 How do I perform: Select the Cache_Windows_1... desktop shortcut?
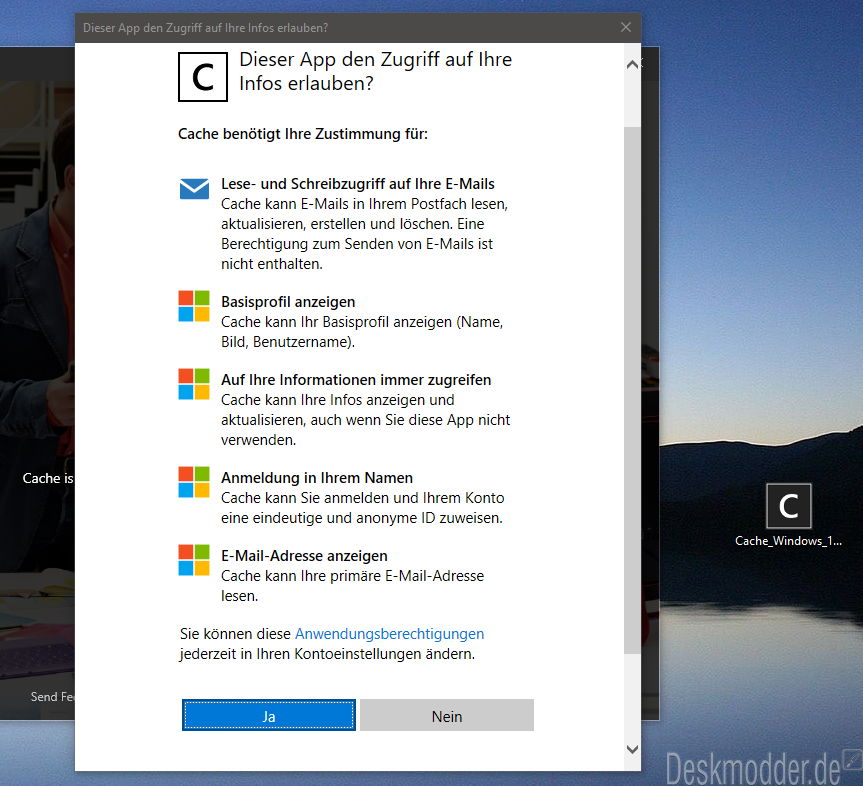788,515
